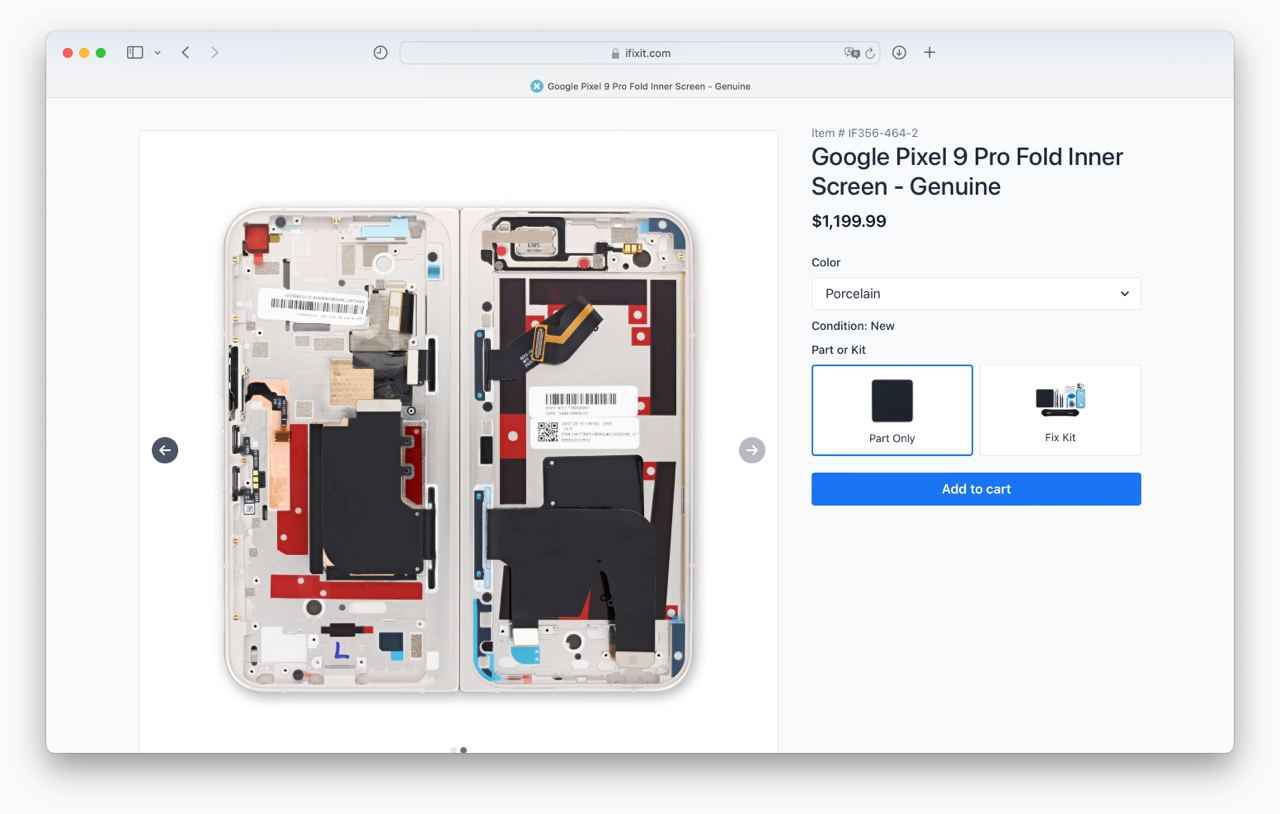Click the $1,199.99 price text

coord(849,221)
